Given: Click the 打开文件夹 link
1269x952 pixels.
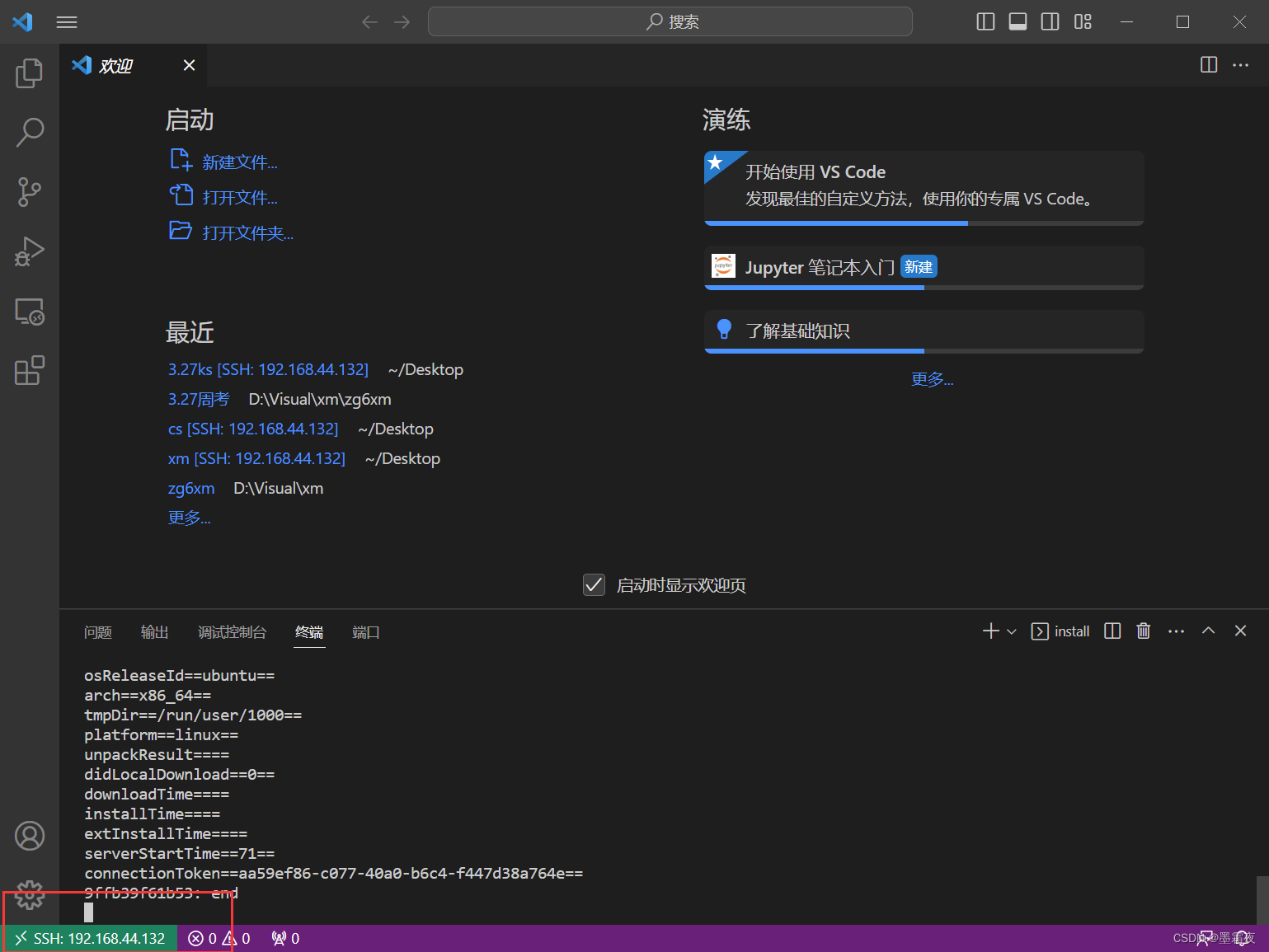Looking at the screenshot, I should coord(247,232).
